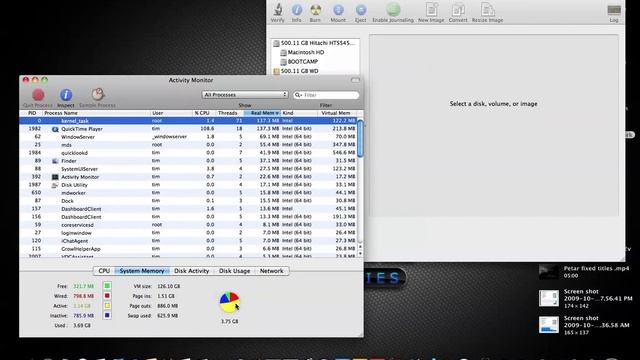Switch to the Network tab
This screenshot has width=640, height=360.
271,271
